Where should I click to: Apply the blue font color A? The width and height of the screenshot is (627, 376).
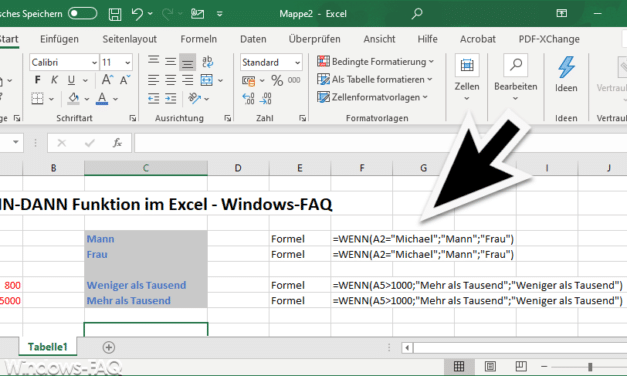[102, 98]
